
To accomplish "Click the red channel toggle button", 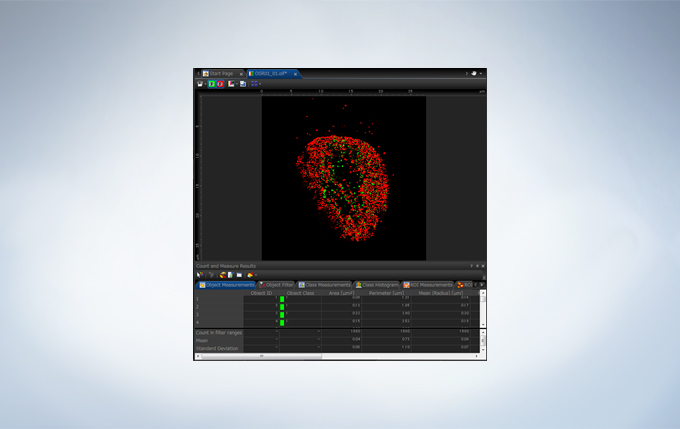I will pos(220,84).
